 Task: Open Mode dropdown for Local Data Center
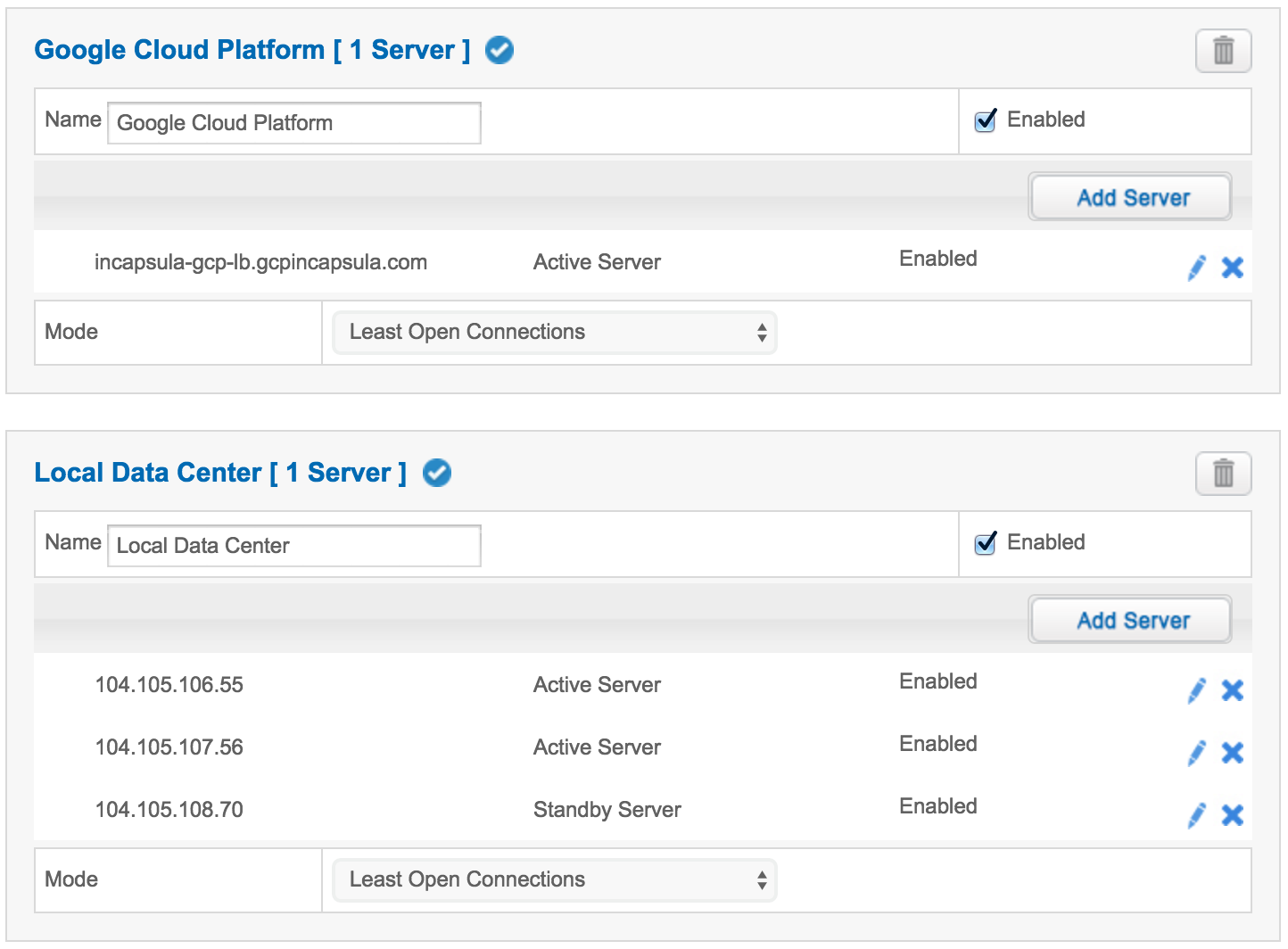[554, 880]
